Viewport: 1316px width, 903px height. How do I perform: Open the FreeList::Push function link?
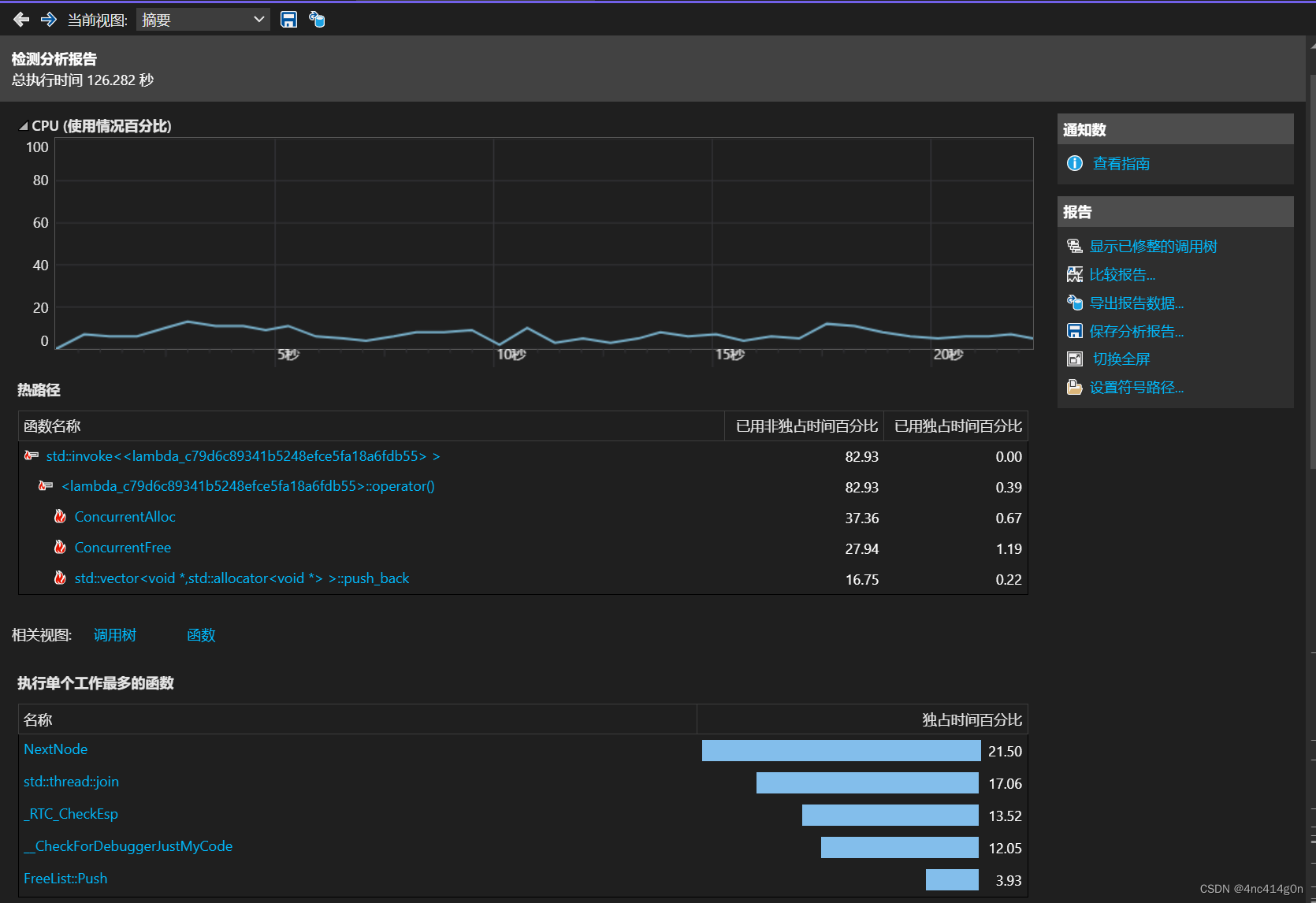click(65, 879)
